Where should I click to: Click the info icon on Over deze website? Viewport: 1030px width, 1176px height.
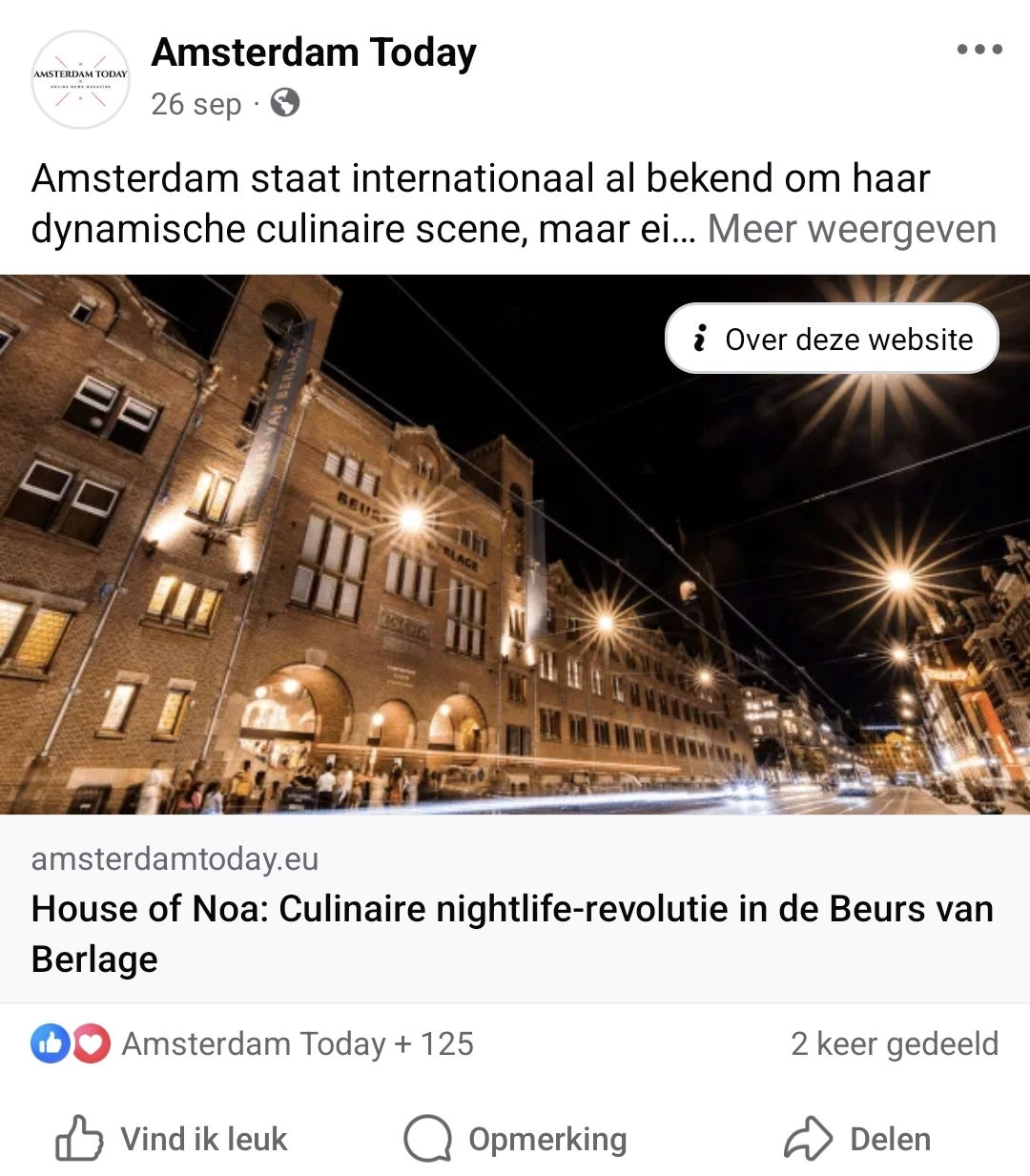[x=700, y=338]
